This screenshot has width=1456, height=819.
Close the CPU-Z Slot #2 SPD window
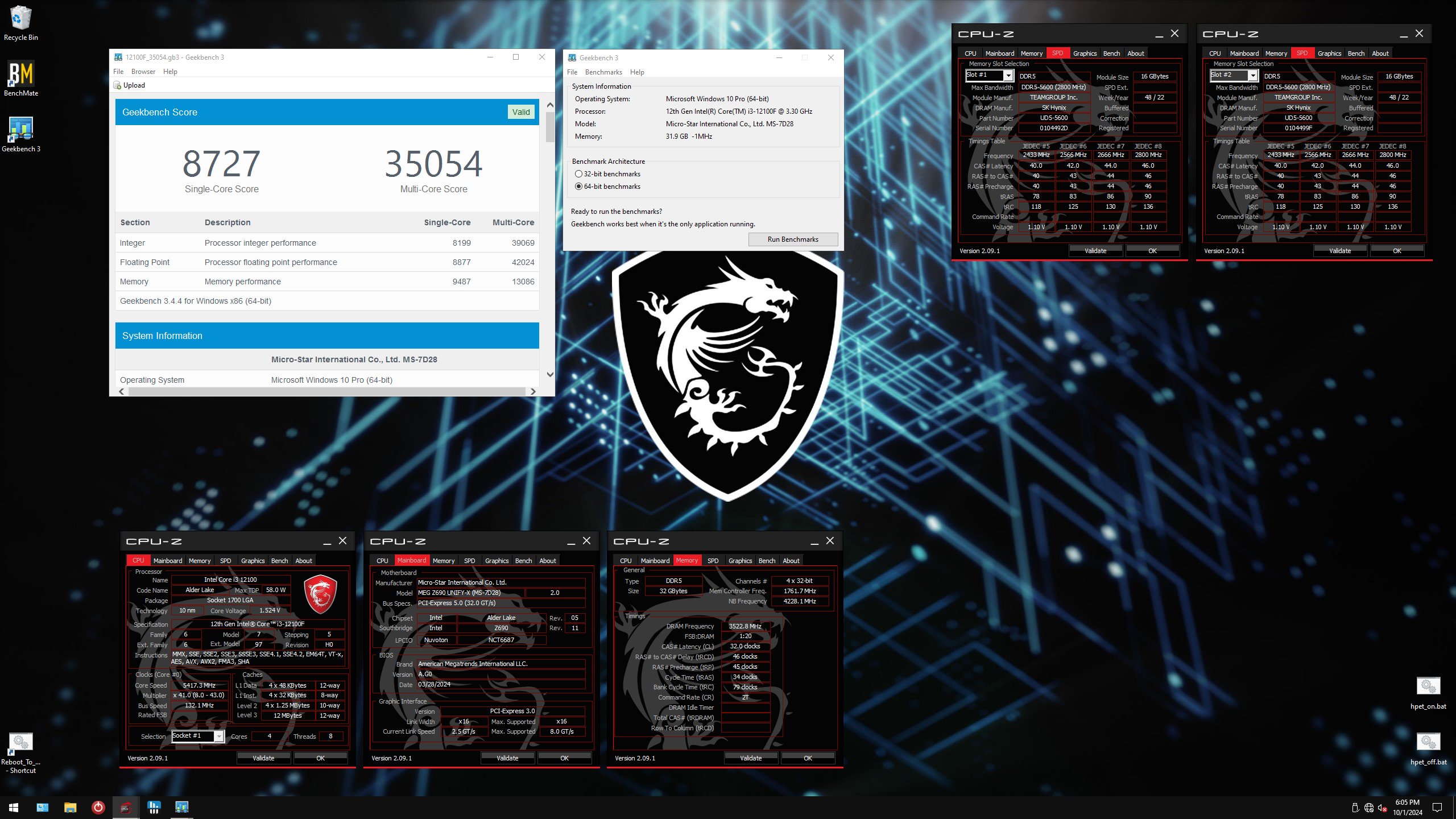(x=1420, y=34)
